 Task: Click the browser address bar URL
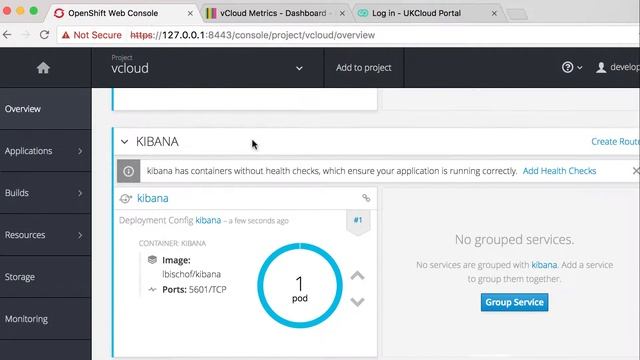[252, 35]
